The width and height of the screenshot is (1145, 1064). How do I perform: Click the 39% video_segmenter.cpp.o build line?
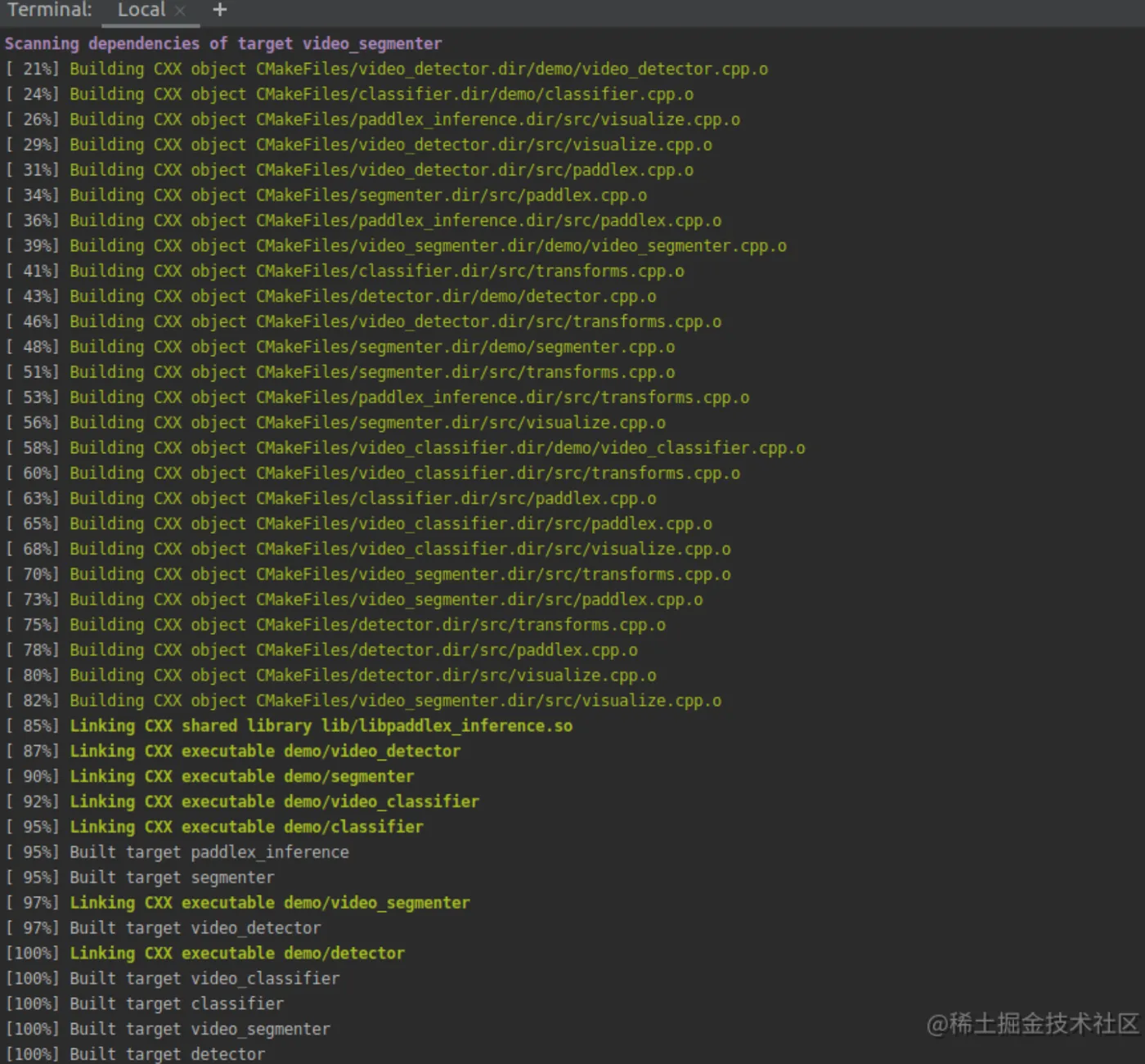tap(396, 246)
